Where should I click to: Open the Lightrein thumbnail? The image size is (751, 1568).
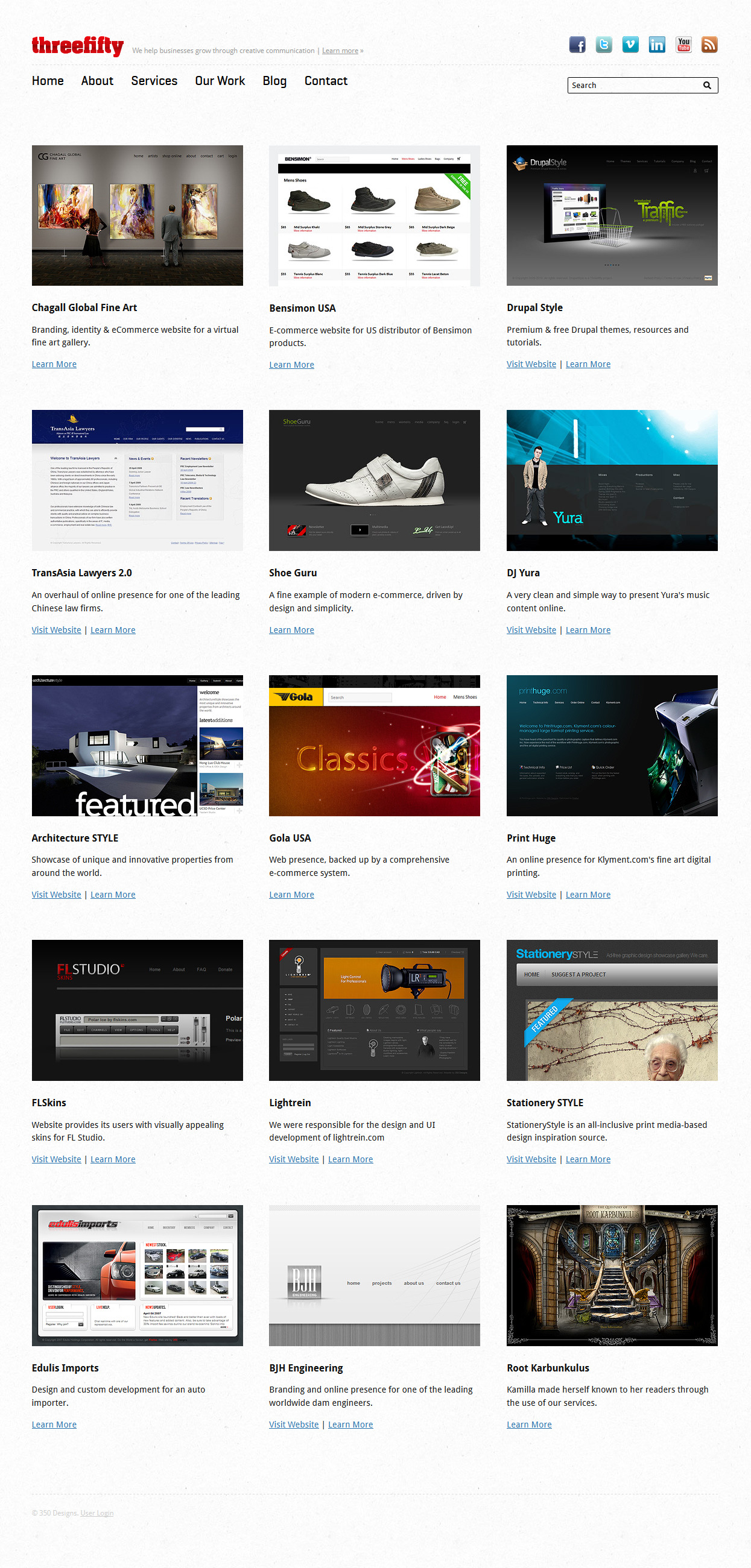pyautogui.click(x=375, y=1010)
